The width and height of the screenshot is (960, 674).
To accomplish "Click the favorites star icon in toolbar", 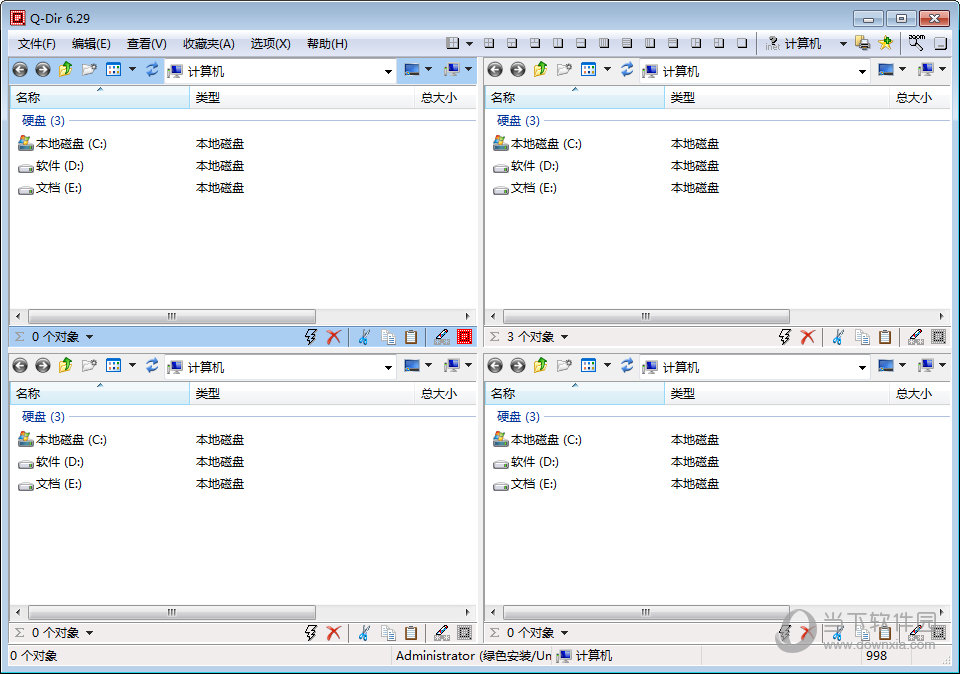I will pos(885,43).
